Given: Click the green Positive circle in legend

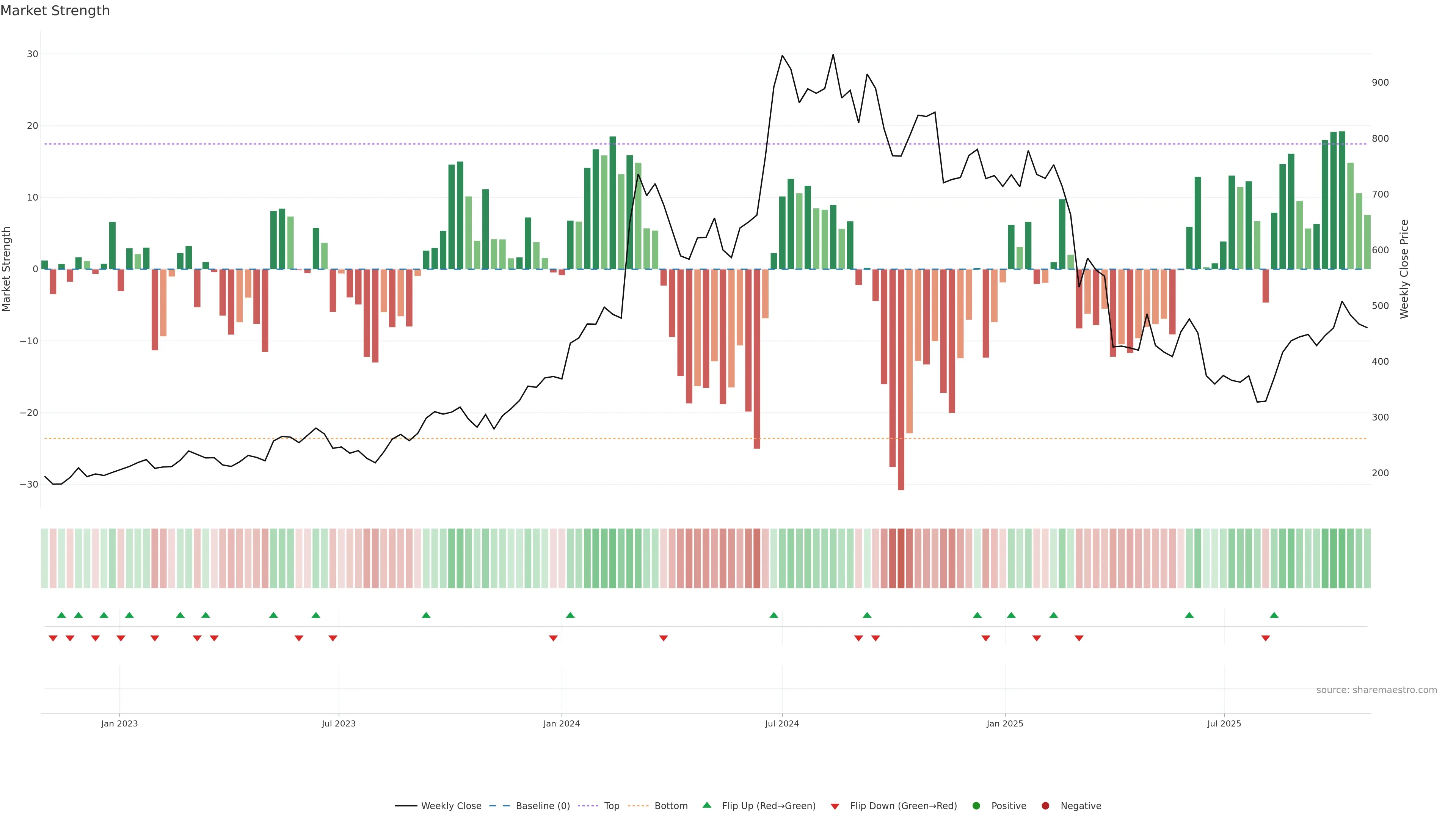Looking at the screenshot, I should point(976,806).
